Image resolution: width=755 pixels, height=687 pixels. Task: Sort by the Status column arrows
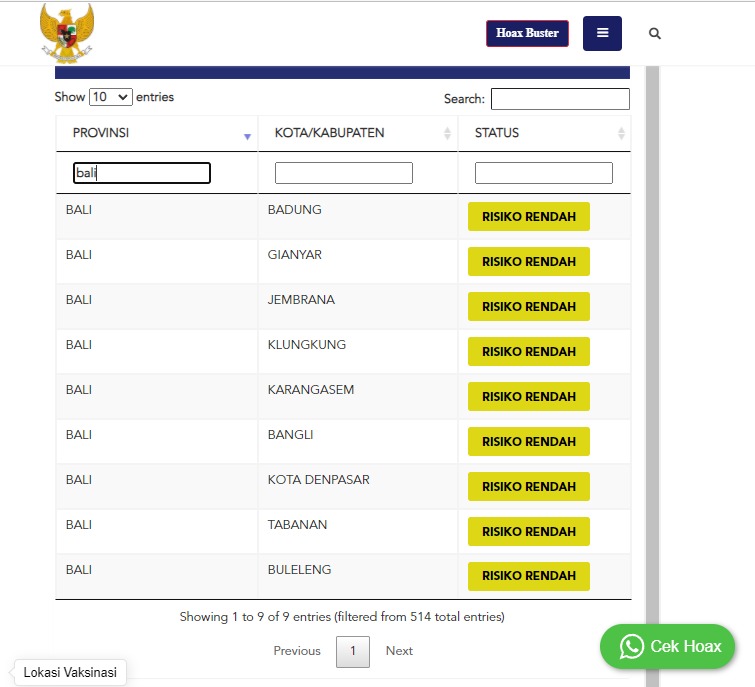pos(621,134)
